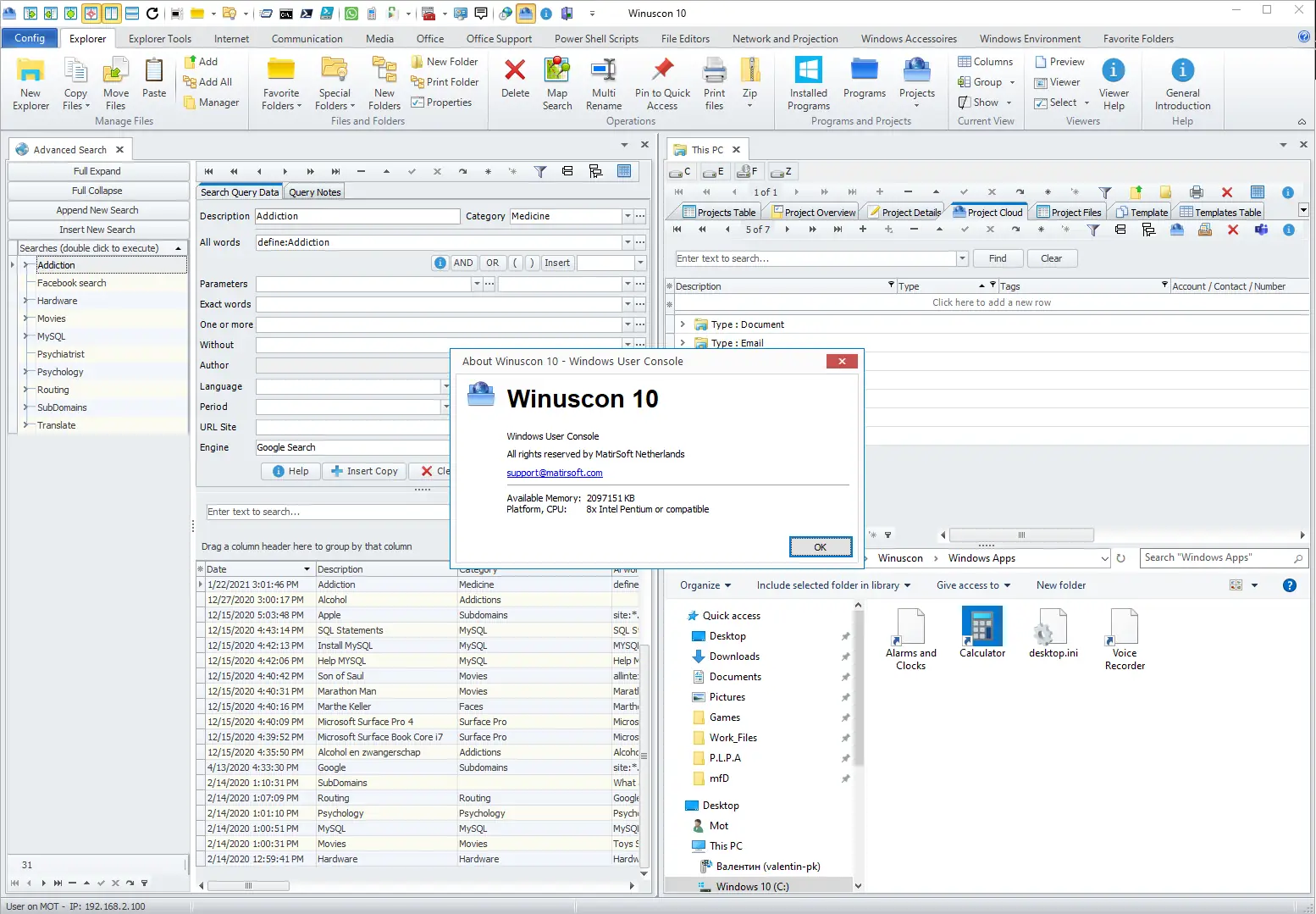
Task: Click the Append New Search button
Action: click(x=97, y=210)
